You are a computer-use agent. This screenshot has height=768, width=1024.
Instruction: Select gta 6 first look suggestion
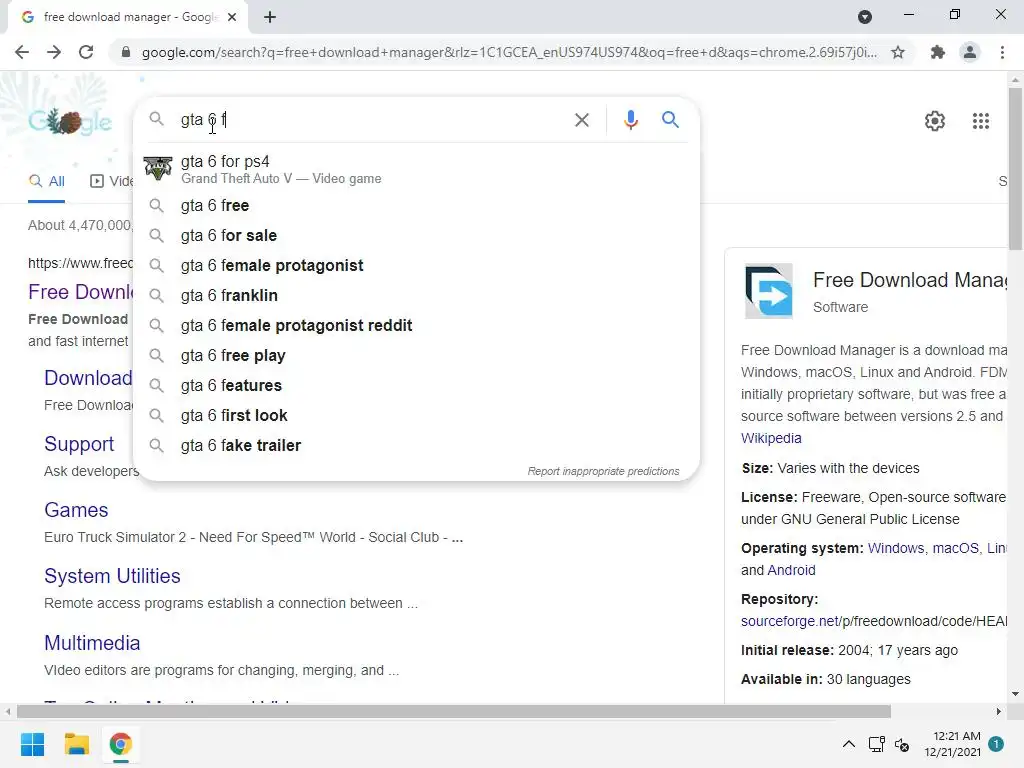click(x=416, y=416)
